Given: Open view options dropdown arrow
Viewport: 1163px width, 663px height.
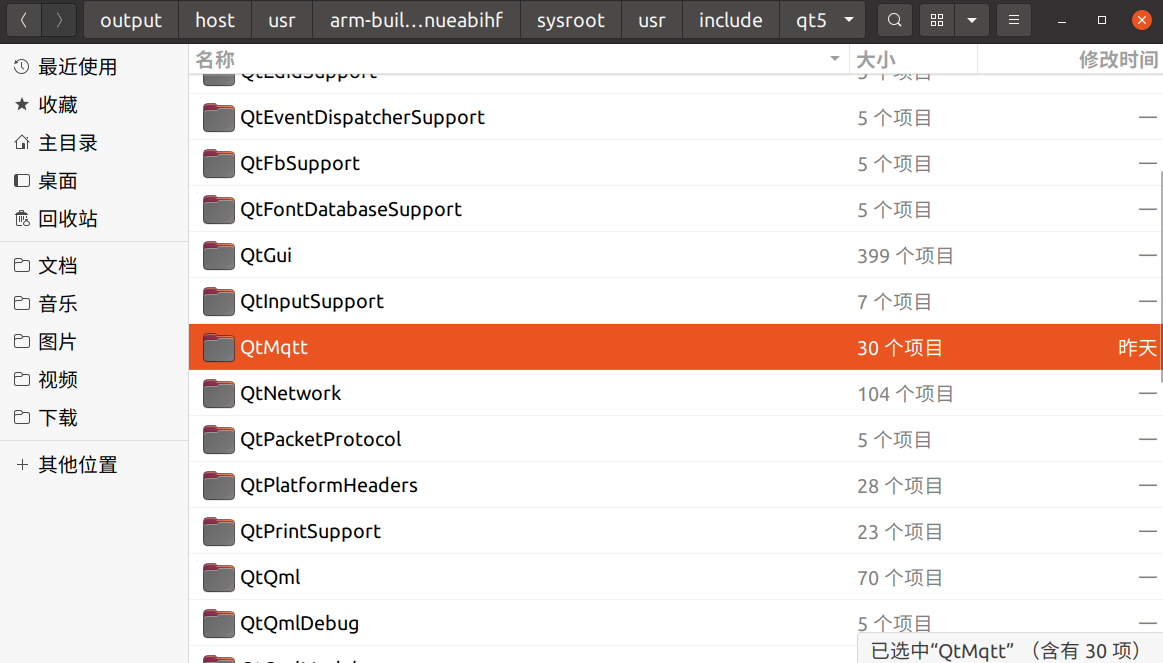Looking at the screenshot, I should pyautogui.click(x=972, y=20).
